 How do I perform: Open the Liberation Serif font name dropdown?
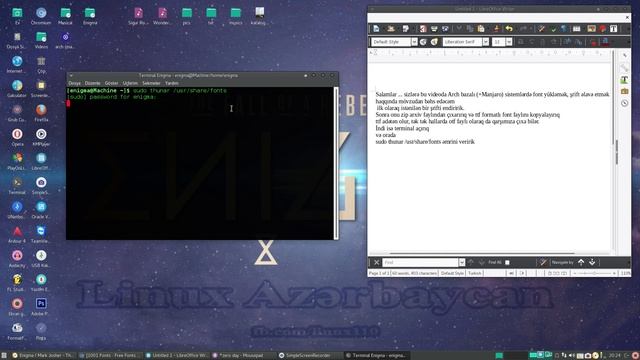click(485, 42)
